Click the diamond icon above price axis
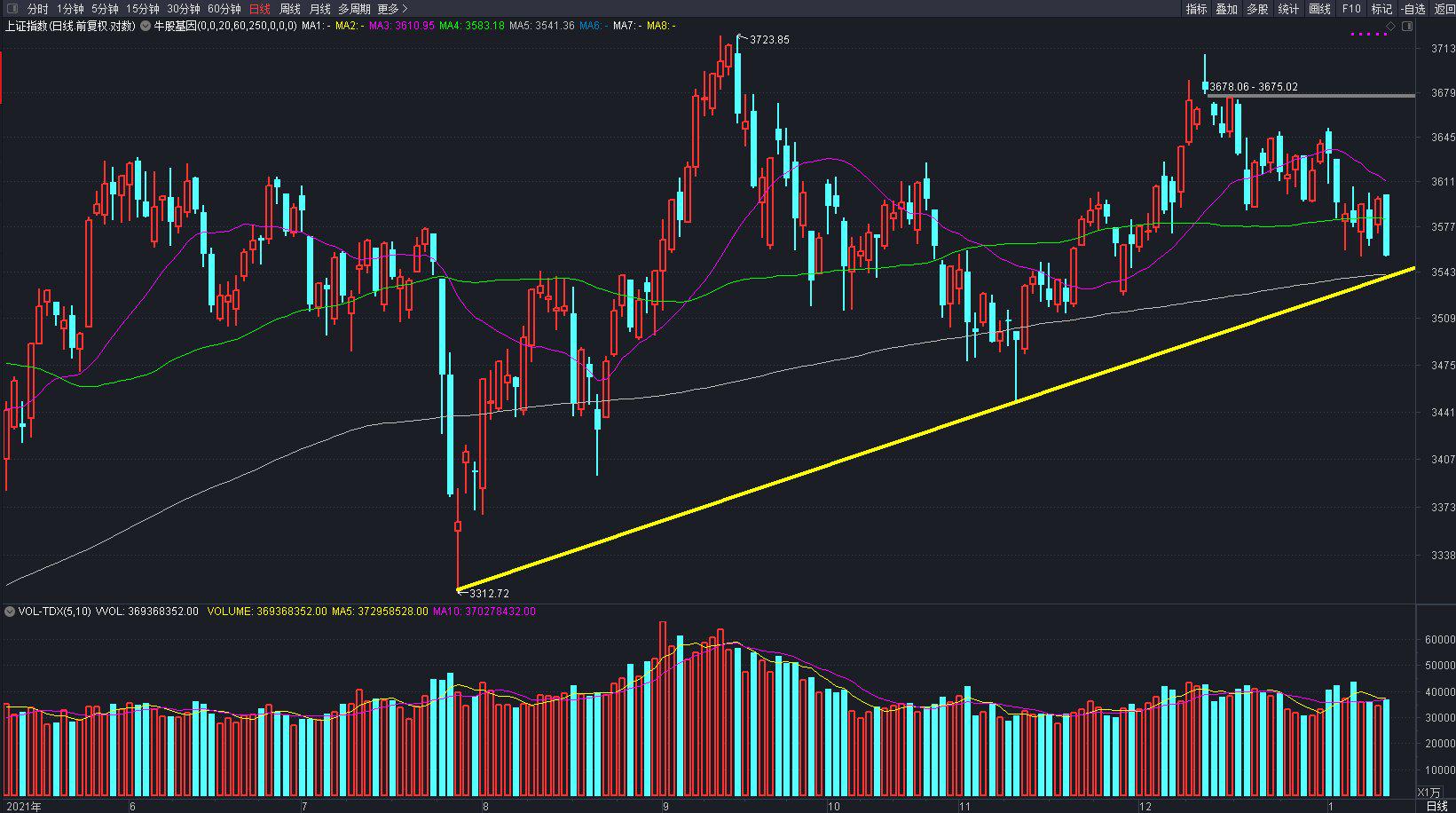 pos(1390,27)
